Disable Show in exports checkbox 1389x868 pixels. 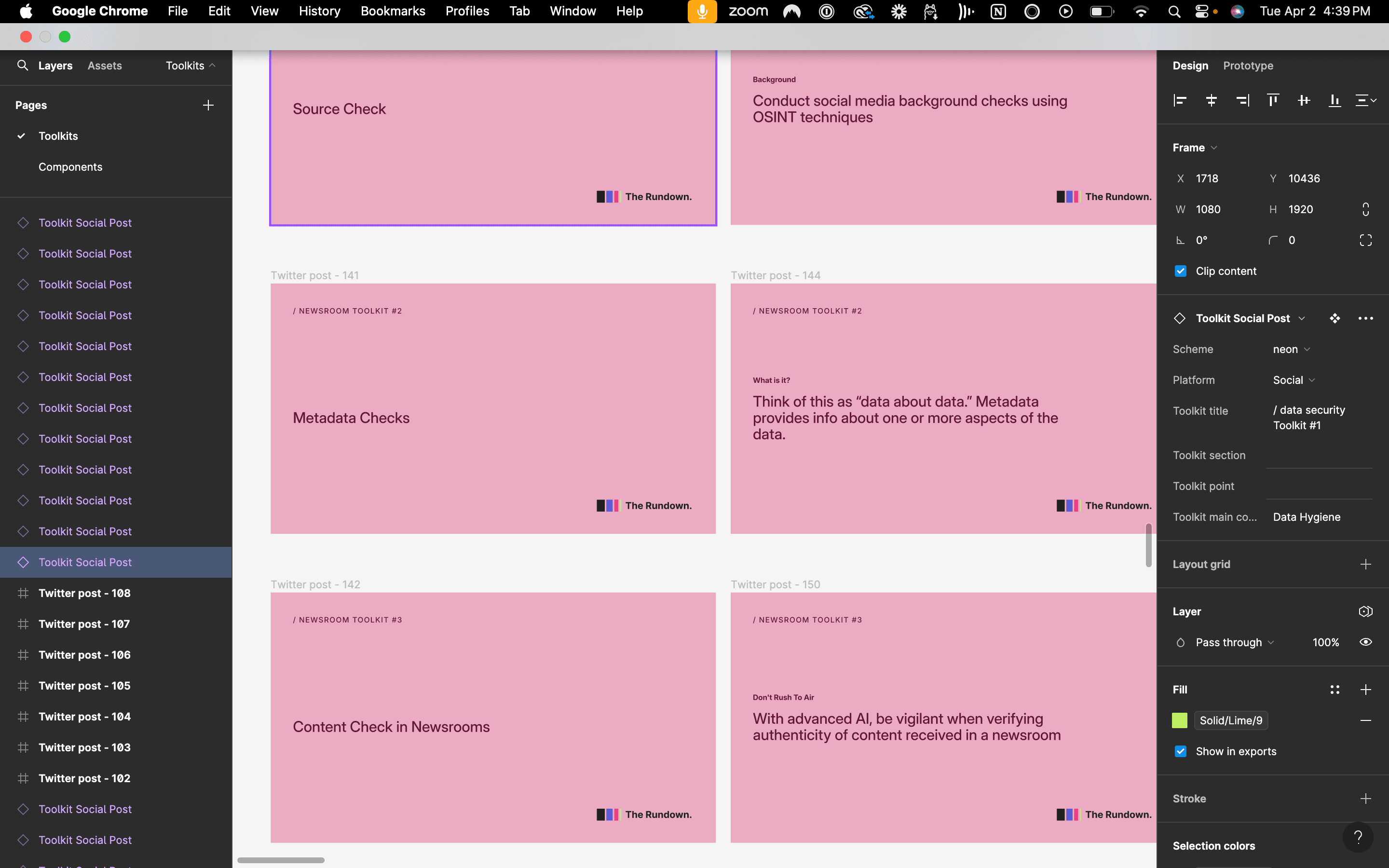[x=1181, y=751]
